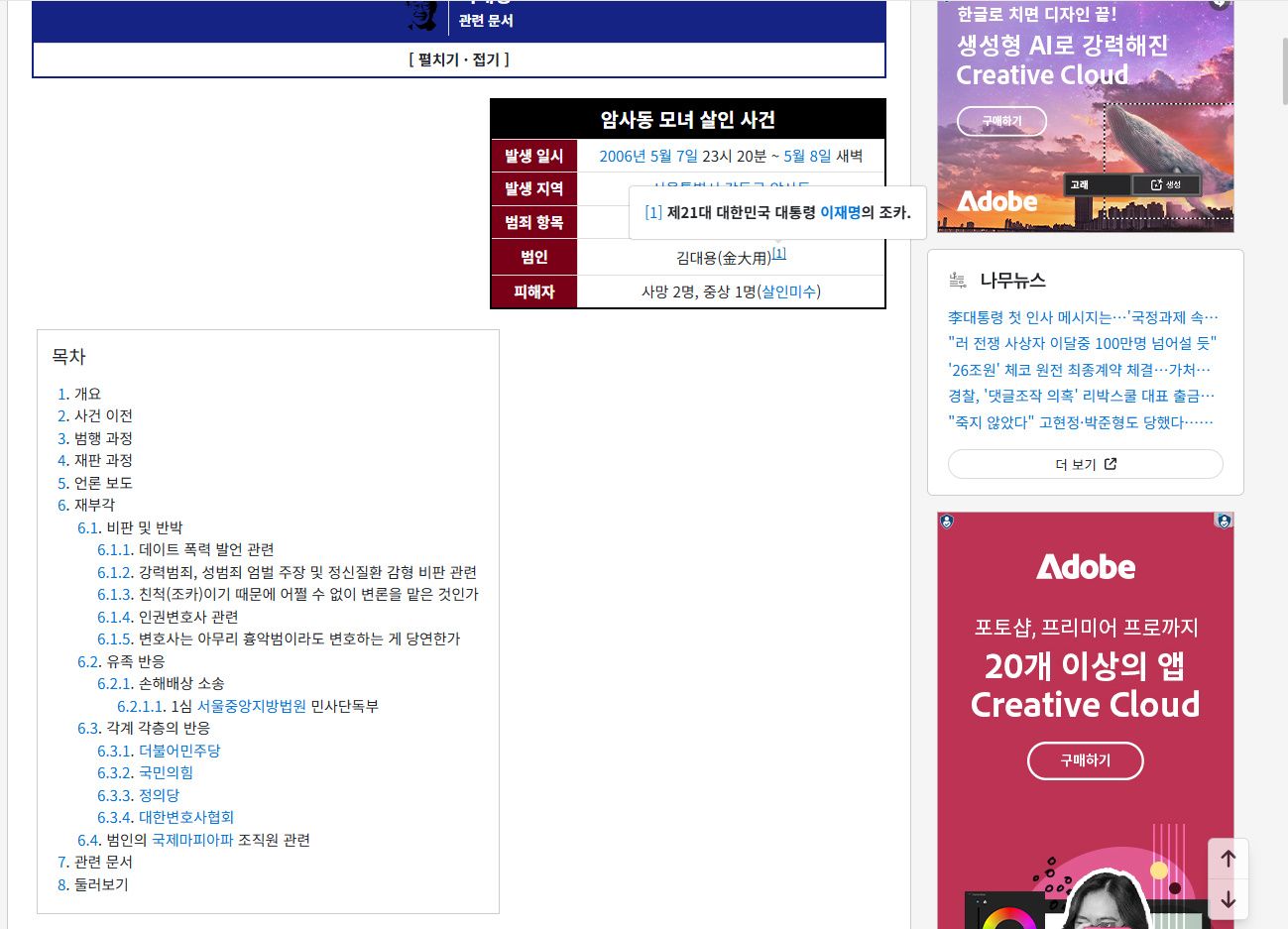
Task: Jump to section 6.1. 비판 및 반박
Action: tap(130, 527)
